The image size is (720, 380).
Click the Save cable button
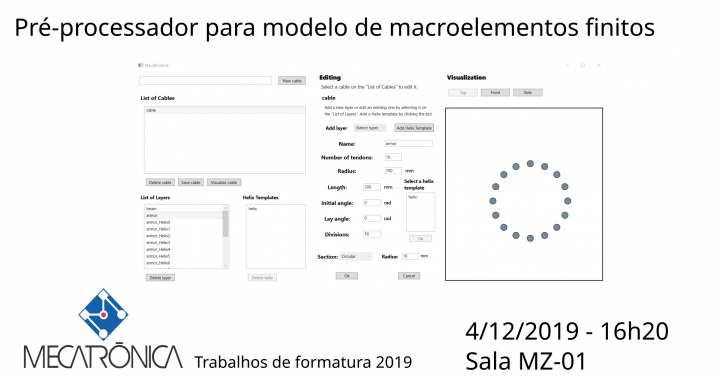click(191, 182)
